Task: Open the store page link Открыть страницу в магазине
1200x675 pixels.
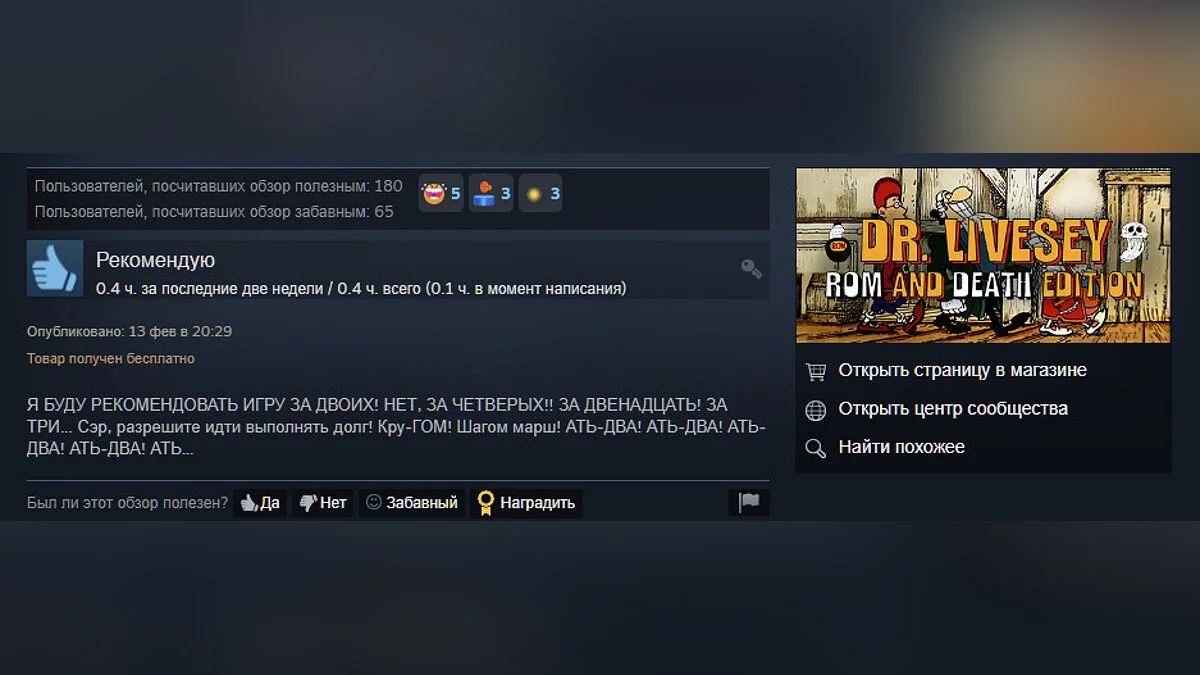Action: coord(962,370)
